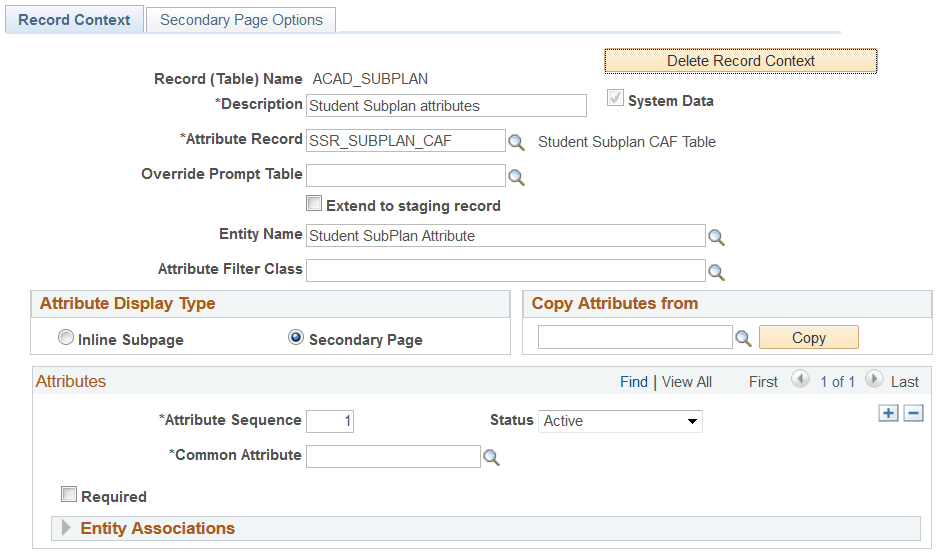Open the Status dropdown
This screenshot has height=555, width=939.
coord(620,421)
